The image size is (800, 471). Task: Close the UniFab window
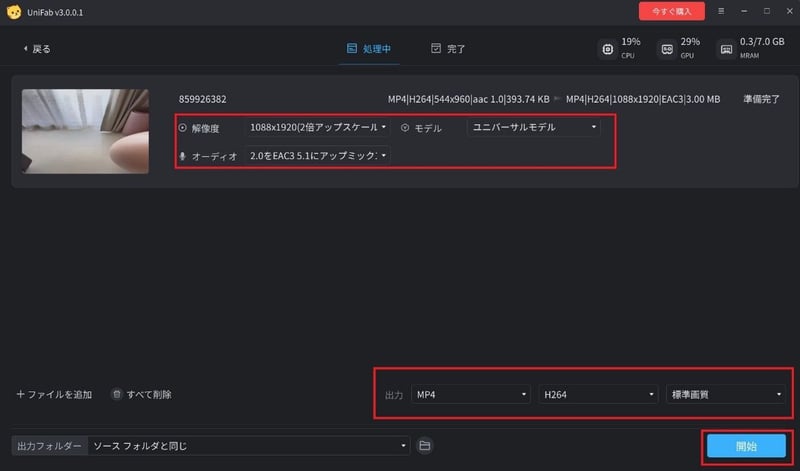(789, 11)
